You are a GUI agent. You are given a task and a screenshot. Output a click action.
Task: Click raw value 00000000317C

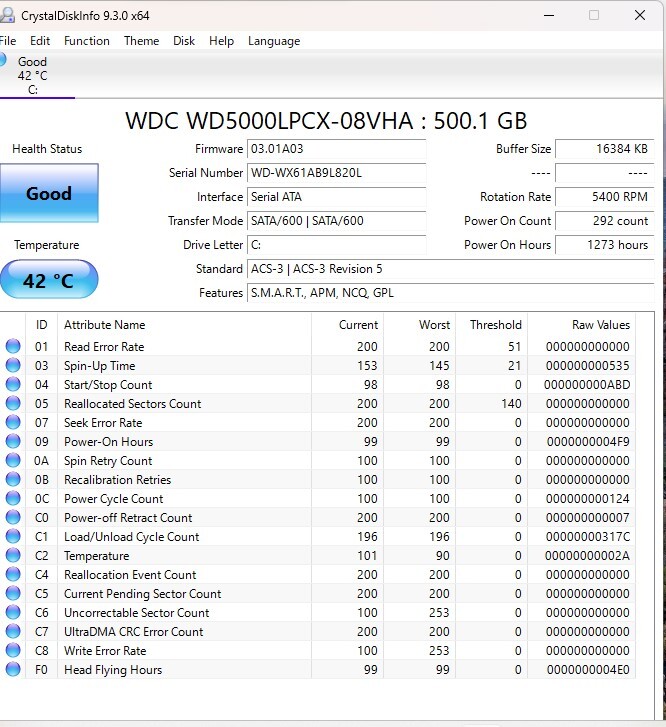point(588,536)
